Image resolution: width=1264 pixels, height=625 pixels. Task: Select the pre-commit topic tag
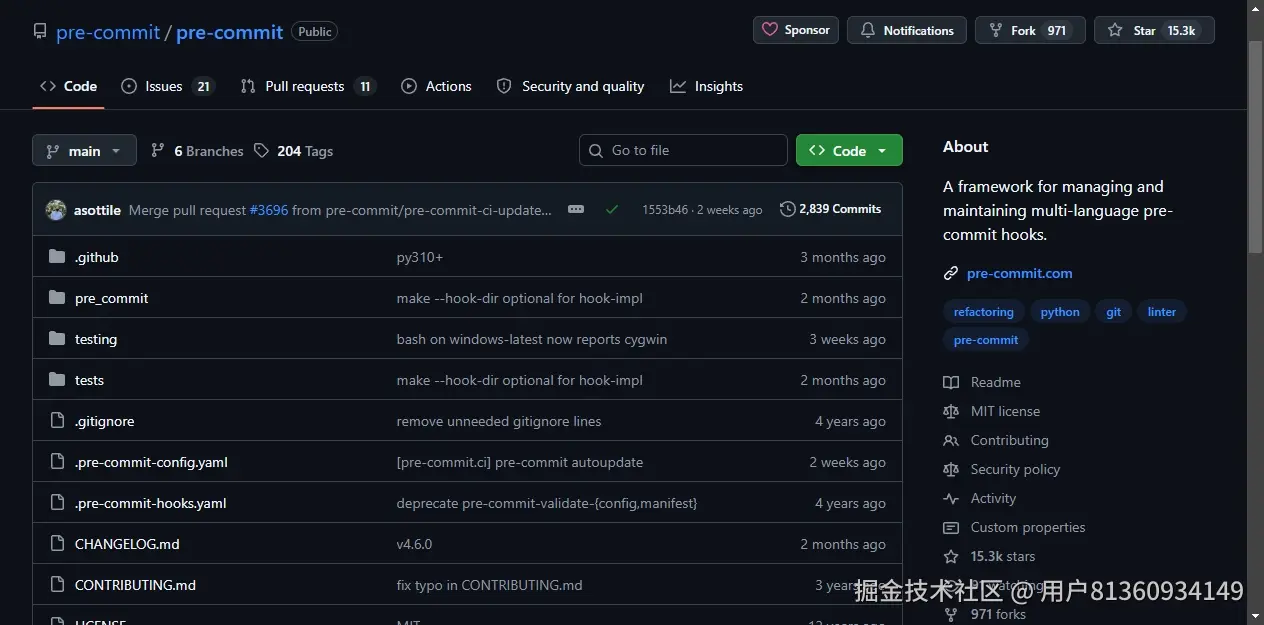point(986,340)
